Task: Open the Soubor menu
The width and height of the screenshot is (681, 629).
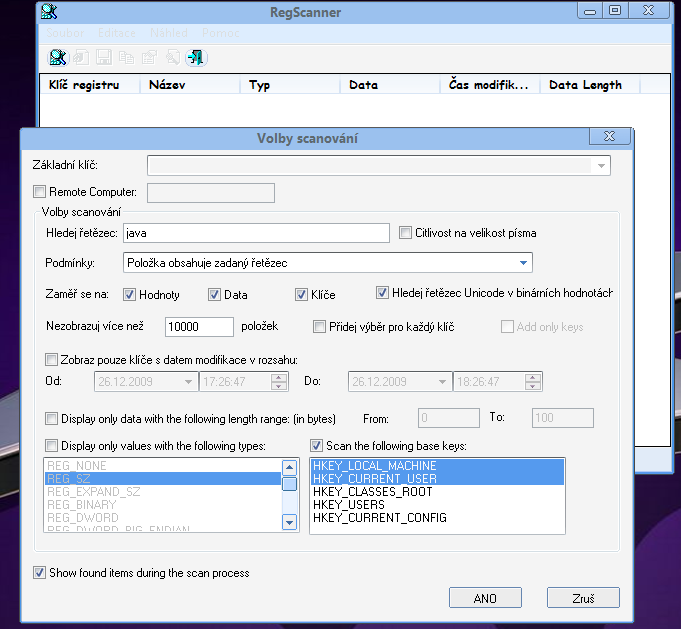Action: [65, 33]
